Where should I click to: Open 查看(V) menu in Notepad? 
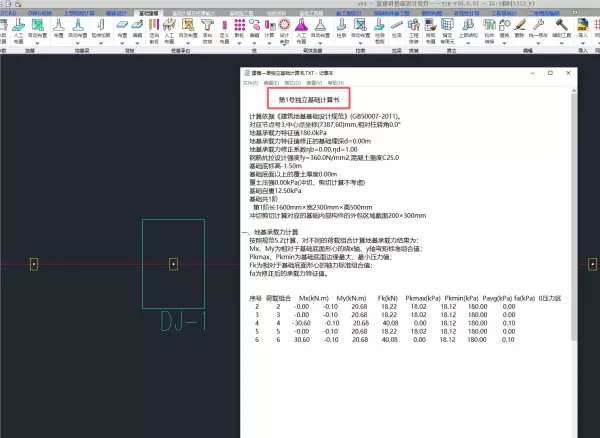point(314,83)
